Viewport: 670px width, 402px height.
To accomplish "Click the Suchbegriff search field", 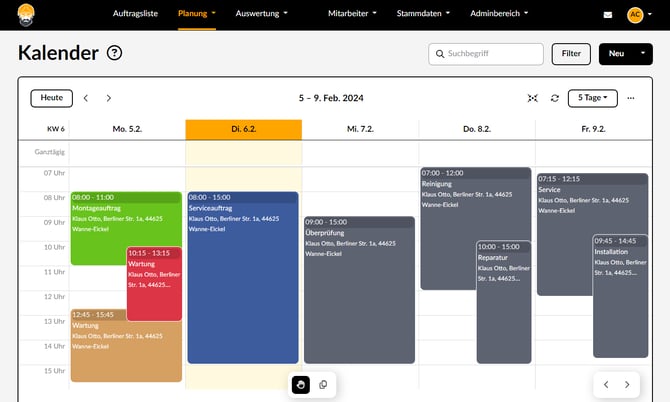I will click(x=486, y=54).
